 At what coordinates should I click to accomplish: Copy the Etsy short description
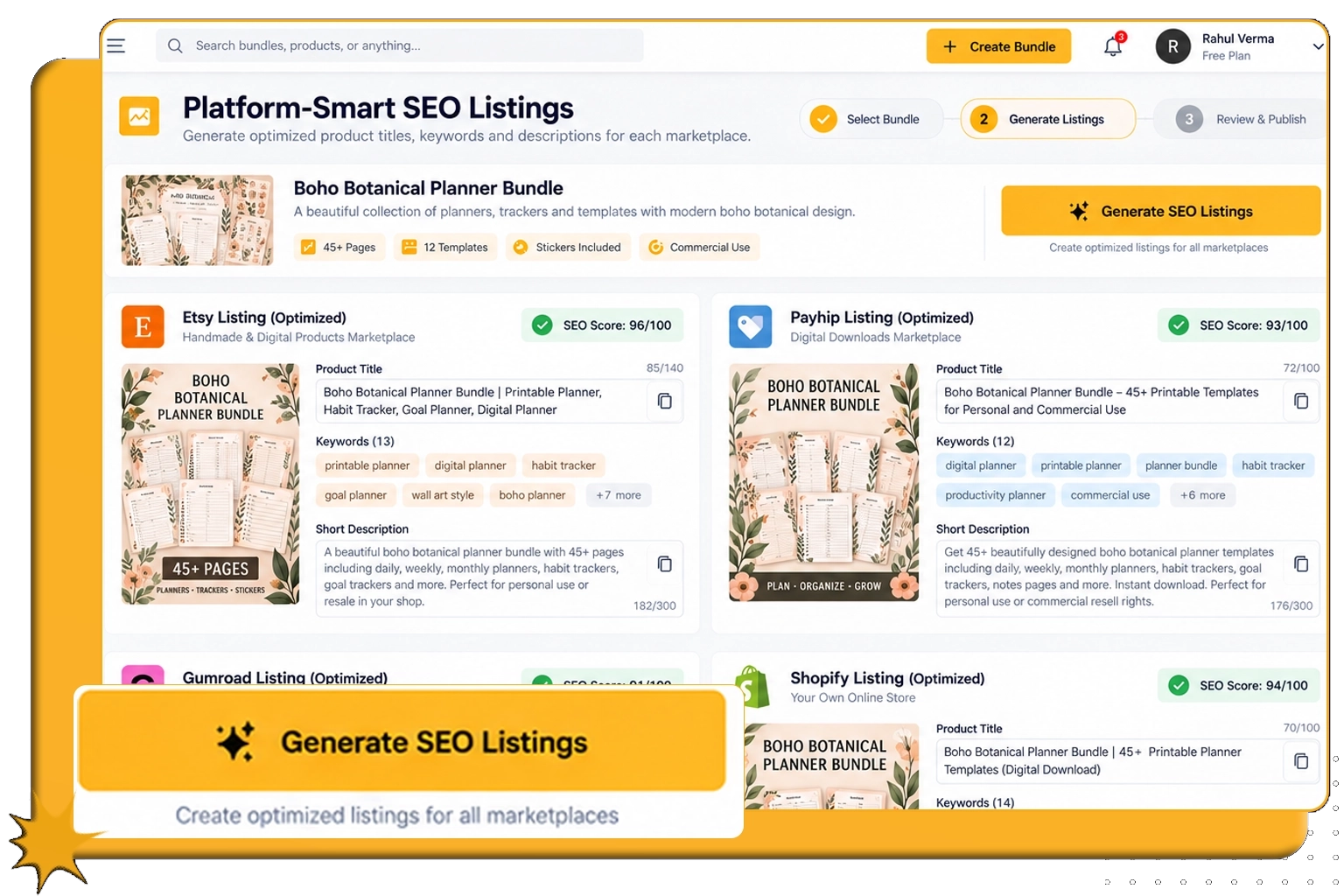(665, 563)
